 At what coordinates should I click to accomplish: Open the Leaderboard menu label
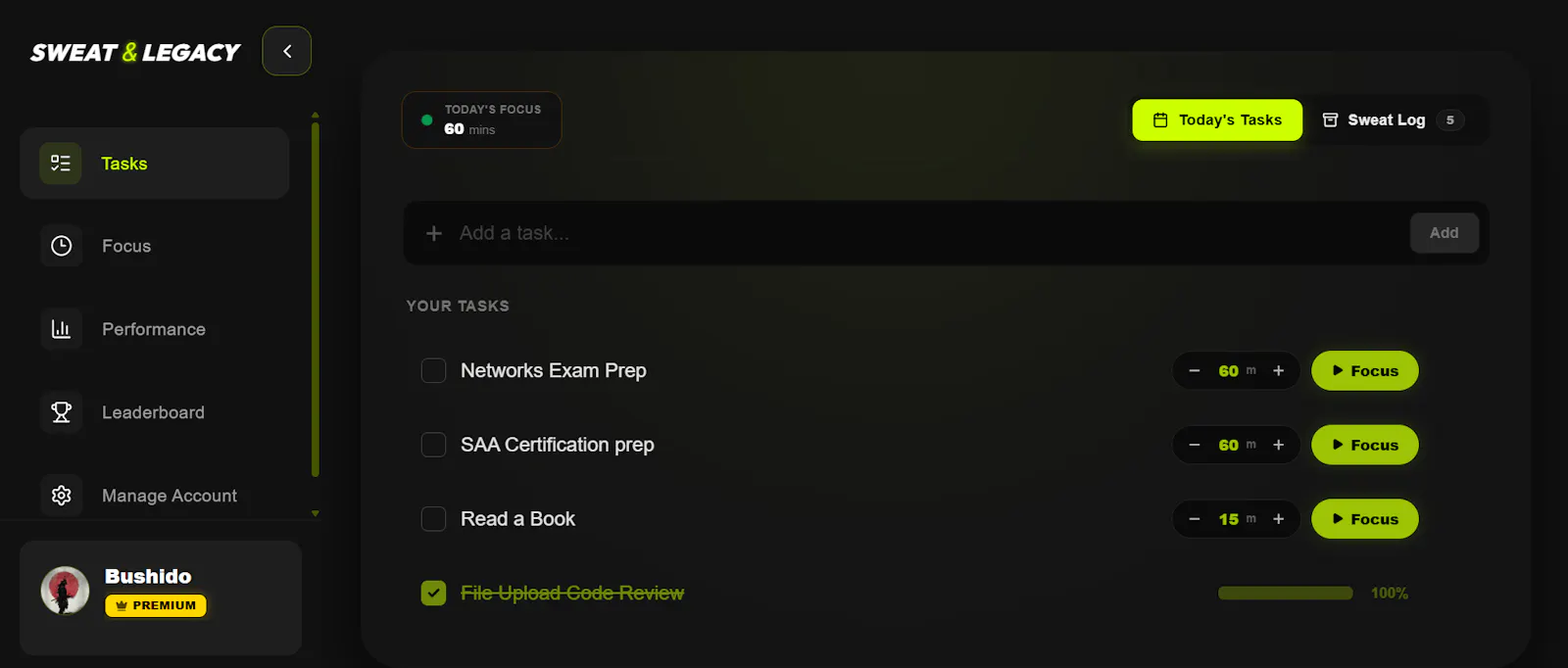153,412
